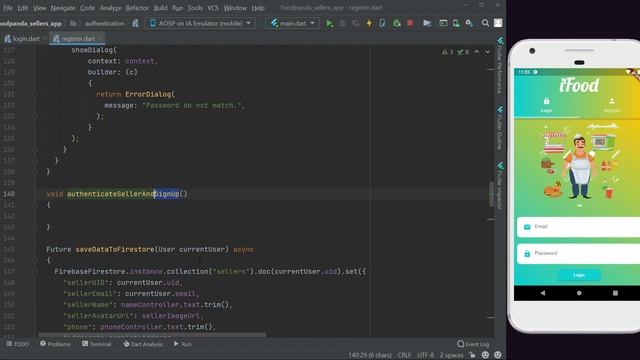Viewport: 640px width, 360px height.
Task: Open the Run tool window
Action: pos(182,344)
